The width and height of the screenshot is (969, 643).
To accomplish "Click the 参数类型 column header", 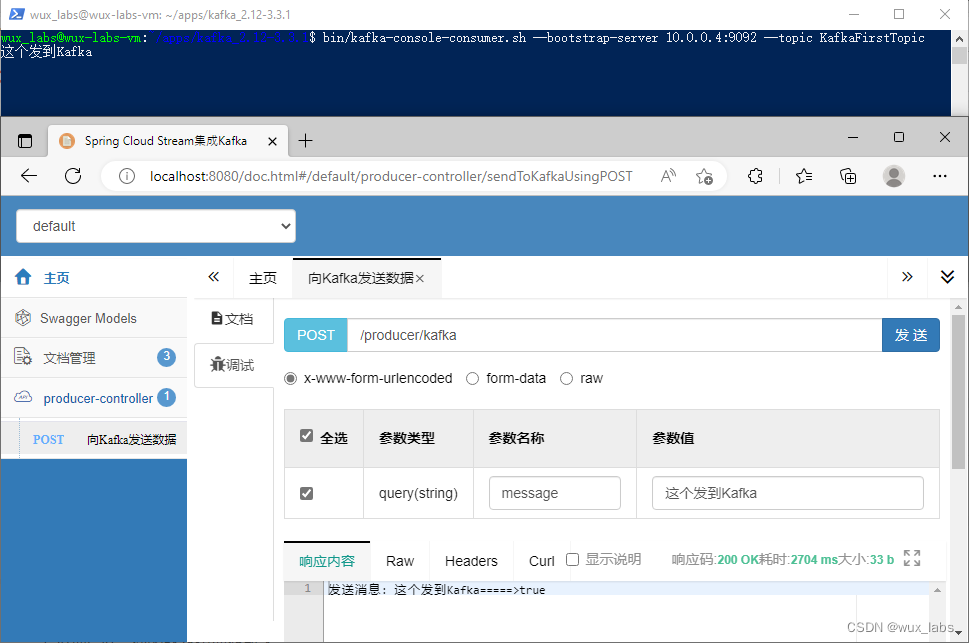I will click(407, 438).
